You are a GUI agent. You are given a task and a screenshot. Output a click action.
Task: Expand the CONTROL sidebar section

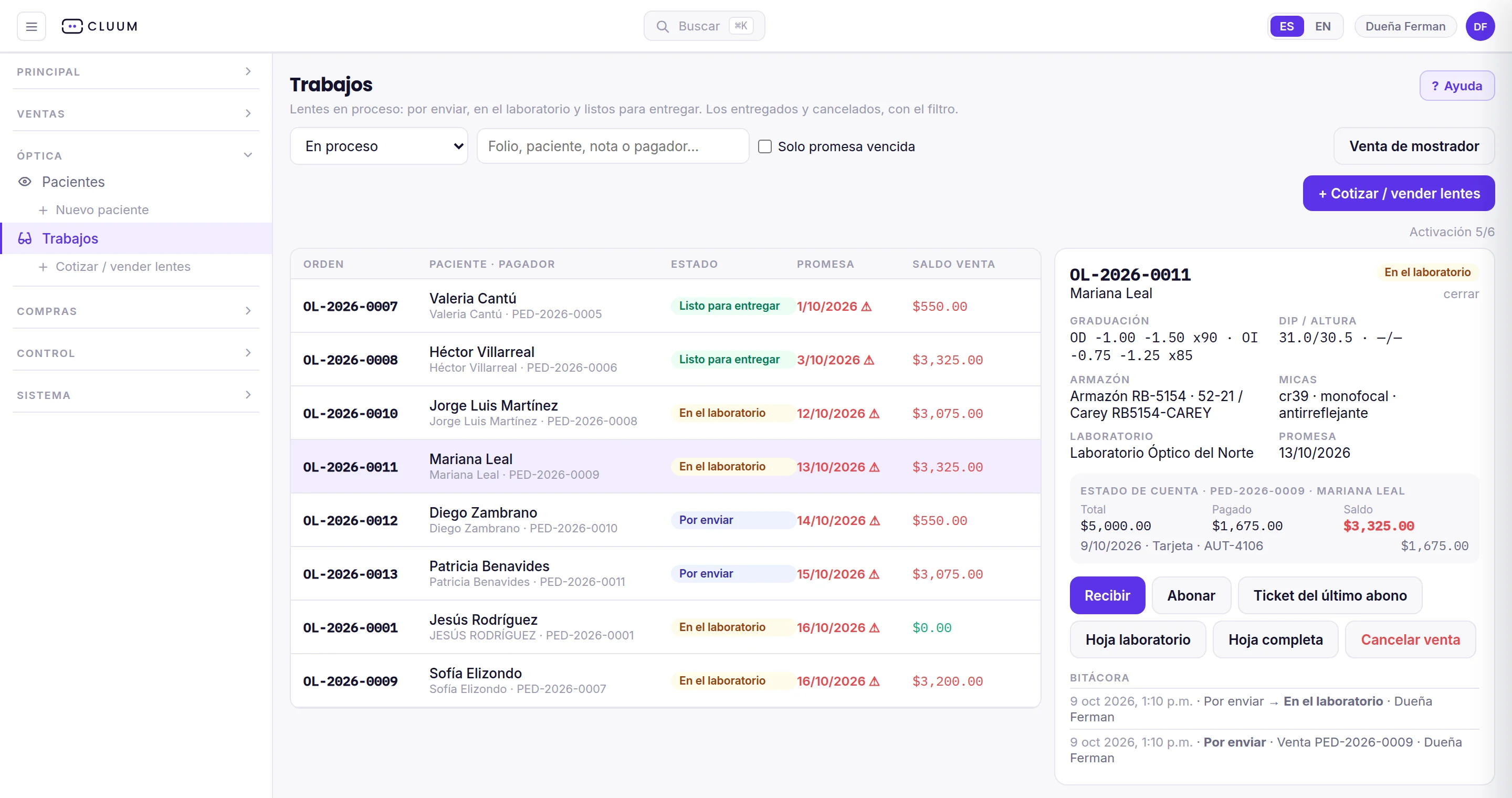(x=135, y=353)
